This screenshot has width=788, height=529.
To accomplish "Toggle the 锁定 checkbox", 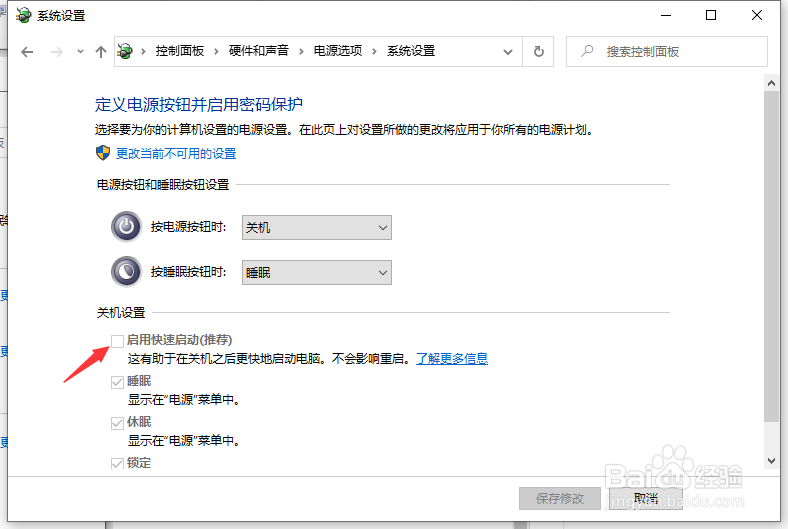I will tap(117, 464).
